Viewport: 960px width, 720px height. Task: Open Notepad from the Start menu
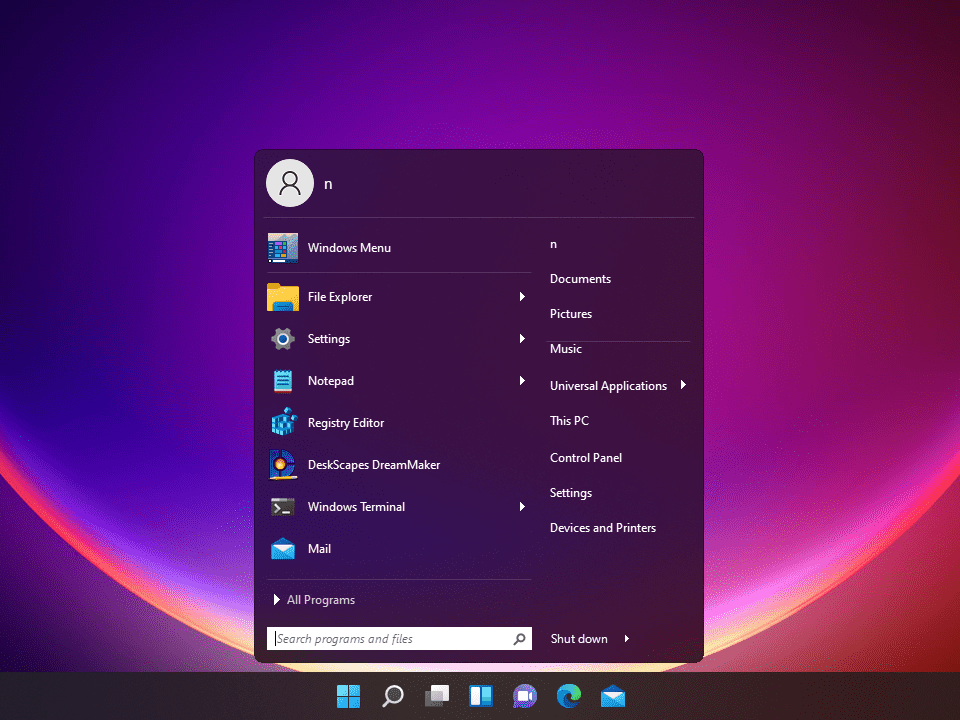pyautogui.click(x=330, y=380)
